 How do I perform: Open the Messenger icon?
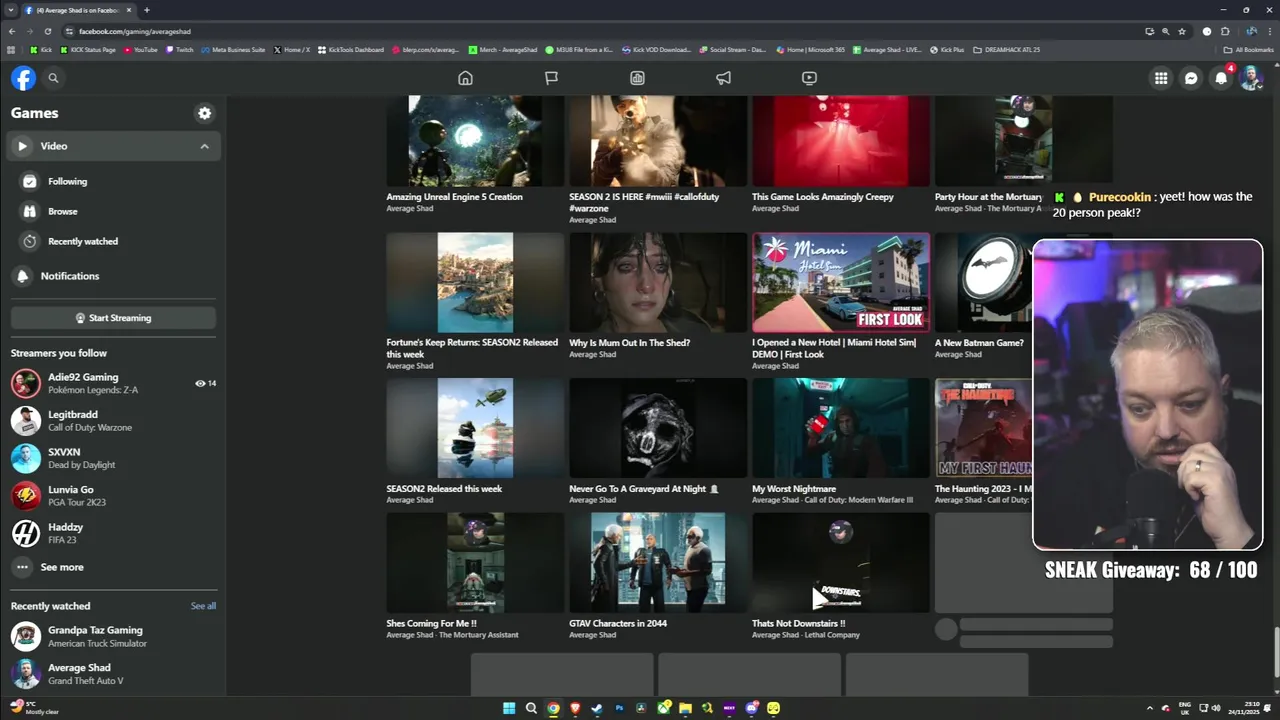pos(1191,78)
